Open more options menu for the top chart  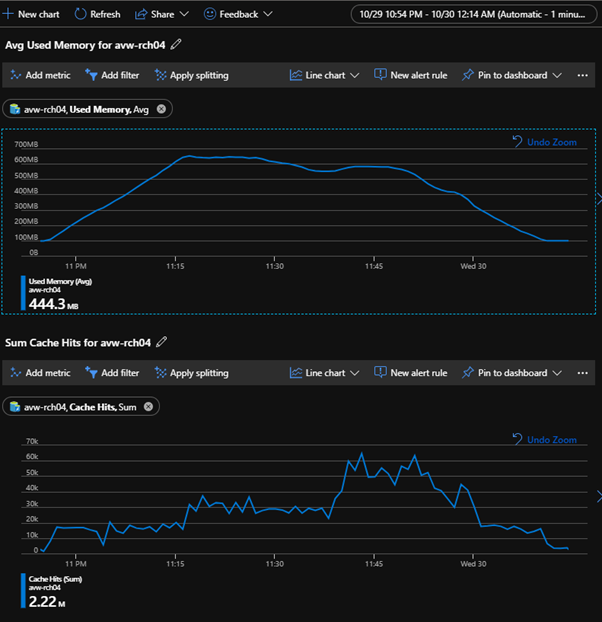click(583, 75)
